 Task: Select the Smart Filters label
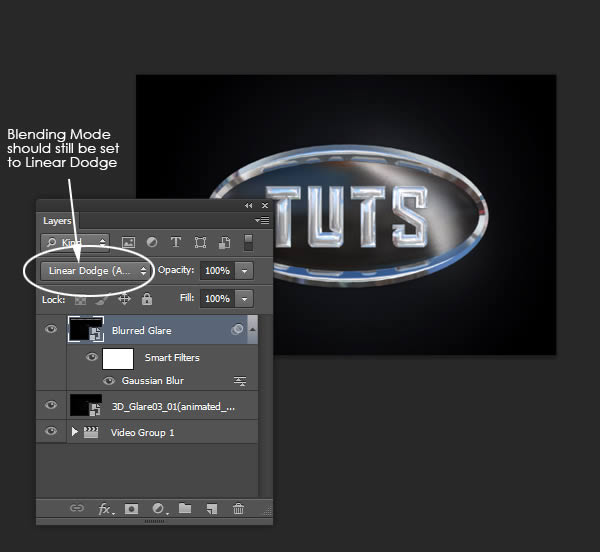172,358
